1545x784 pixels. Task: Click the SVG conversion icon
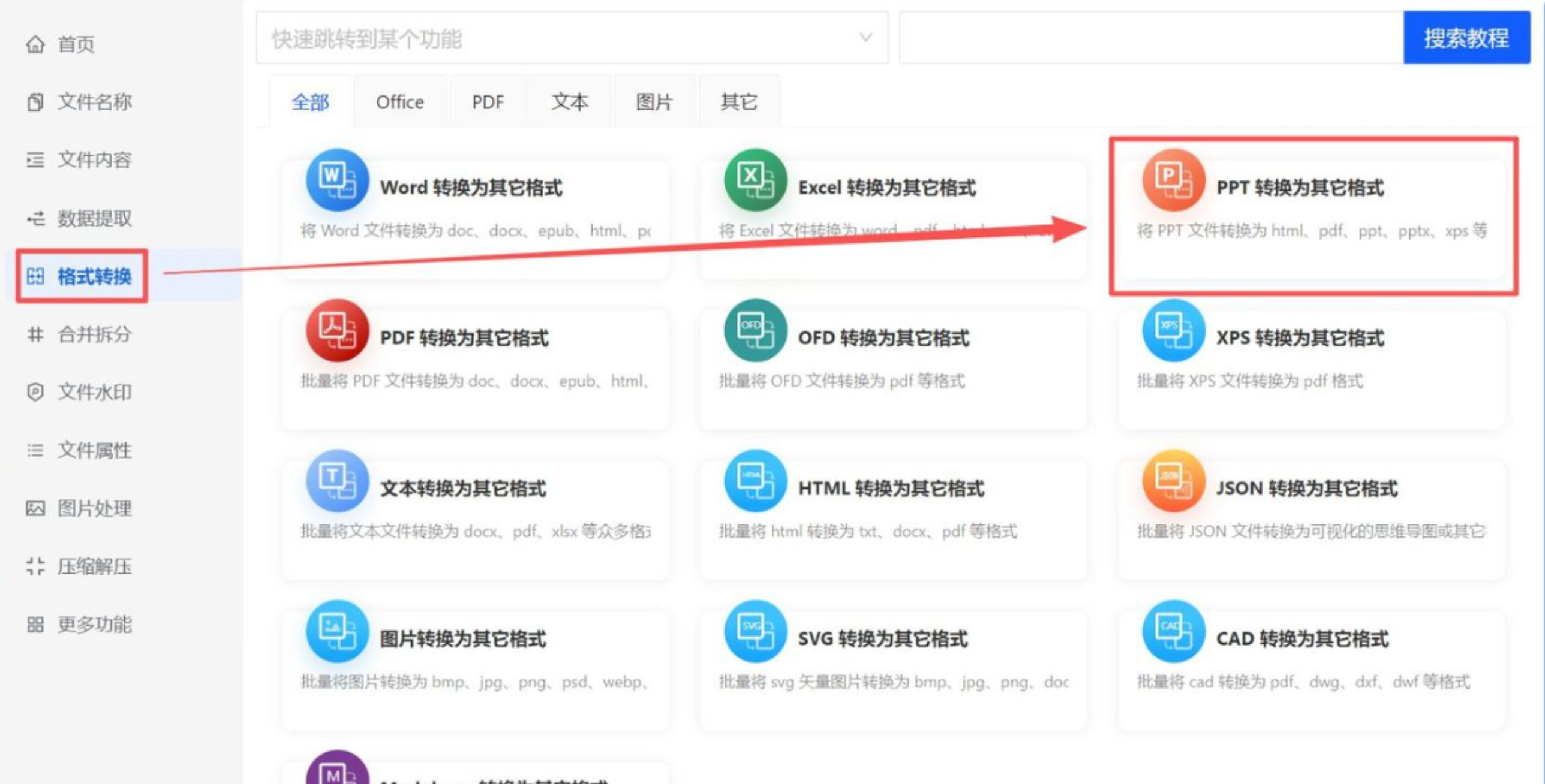point(755,631)
